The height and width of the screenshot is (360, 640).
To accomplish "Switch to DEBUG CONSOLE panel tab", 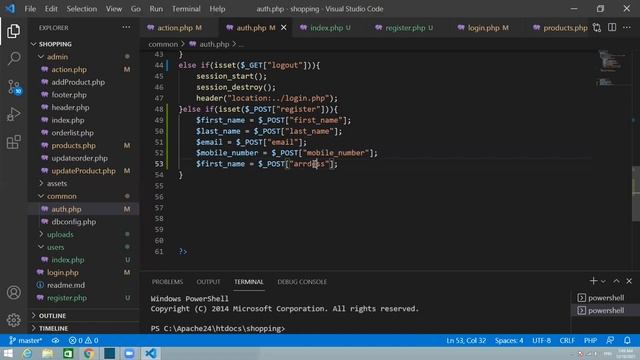I will click(302, 282).
